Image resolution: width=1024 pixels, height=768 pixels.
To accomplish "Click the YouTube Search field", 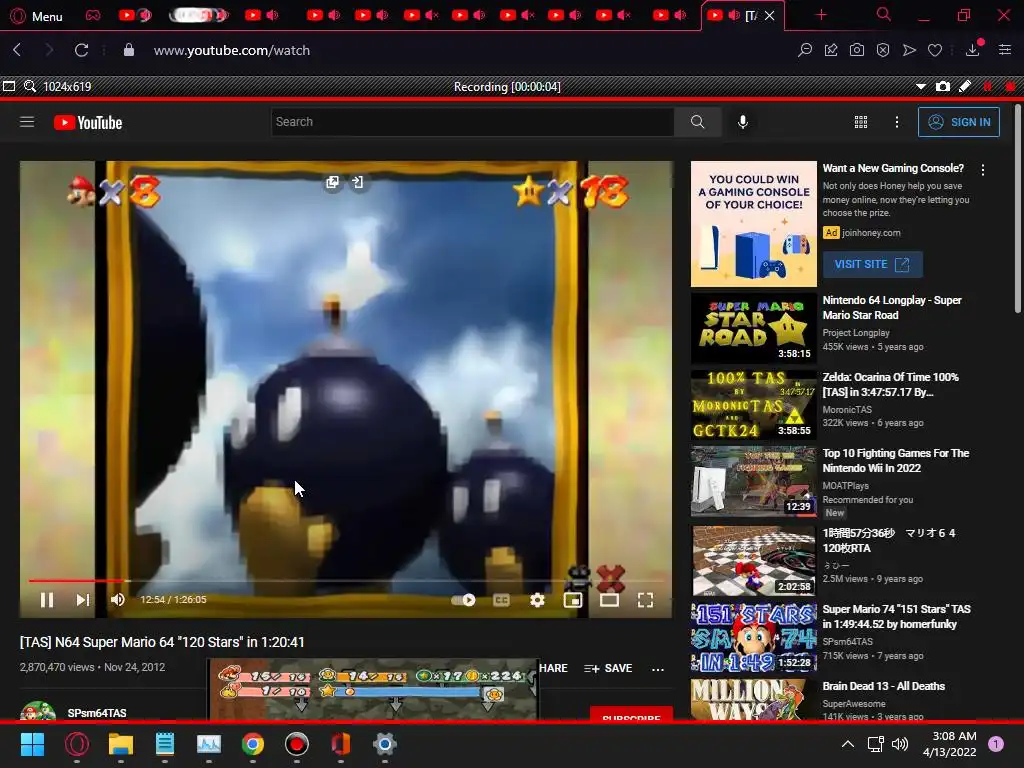I will pos(472,122).
